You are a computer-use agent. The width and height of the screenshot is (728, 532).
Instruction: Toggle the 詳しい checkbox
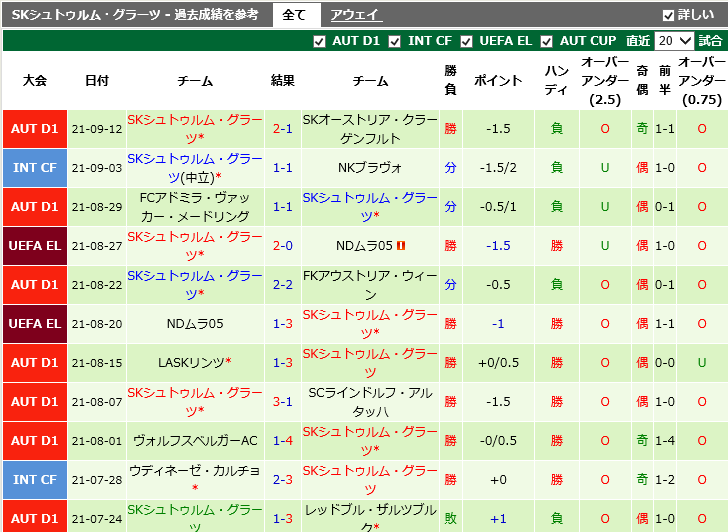coord(668,15)
